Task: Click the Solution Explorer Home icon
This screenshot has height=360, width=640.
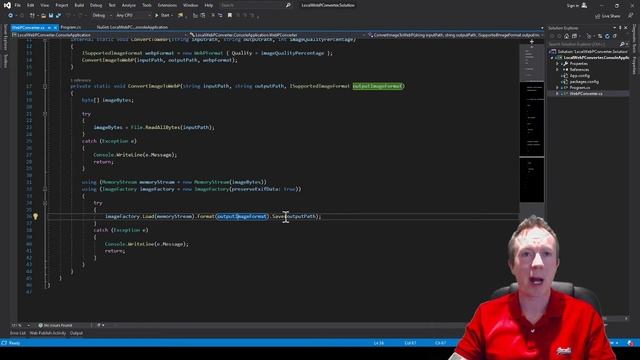Action: (567, 36)
